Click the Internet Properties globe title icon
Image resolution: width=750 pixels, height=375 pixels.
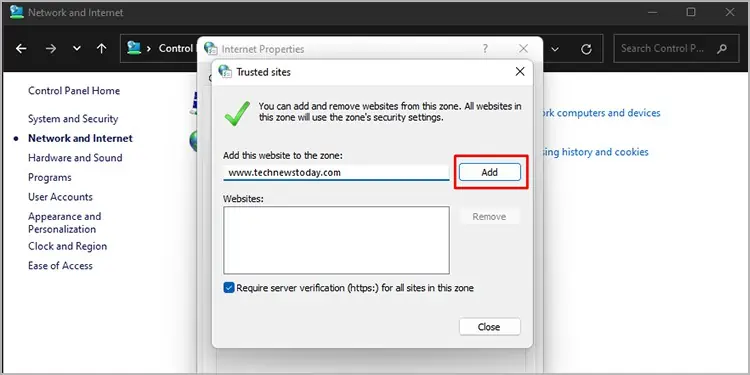[x=210, y=48]
